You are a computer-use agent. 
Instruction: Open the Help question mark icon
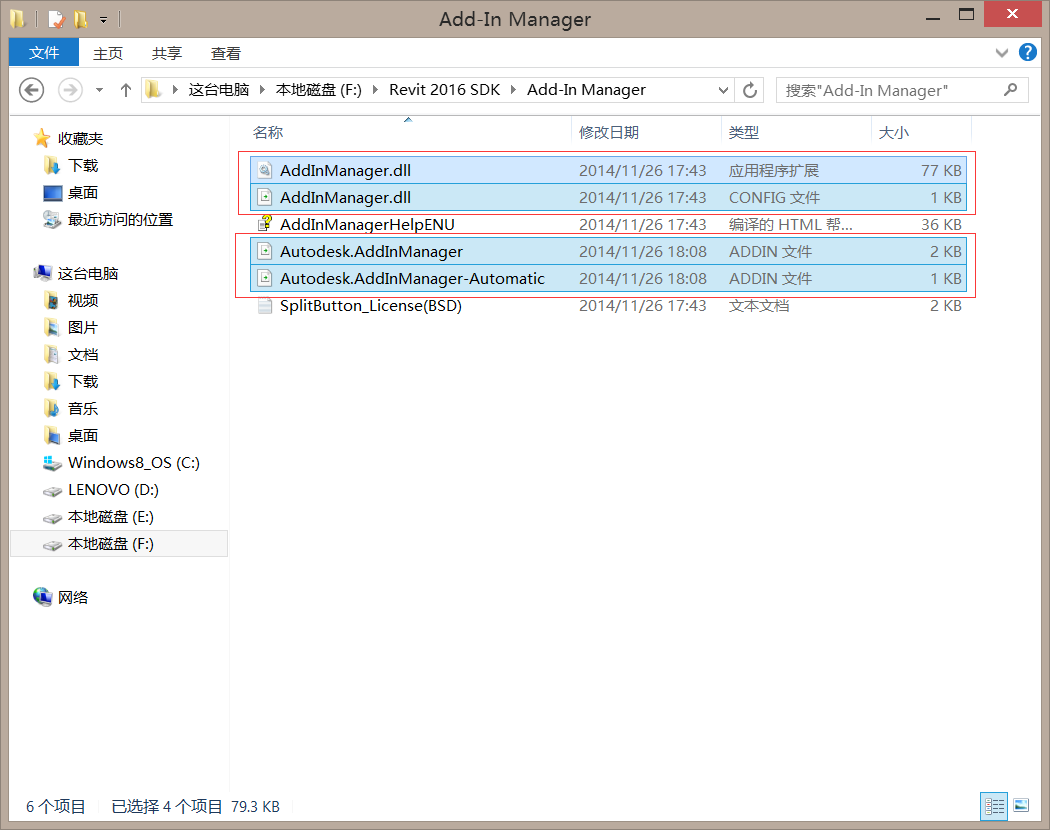pyautogui.click(x=1027, y=52)
